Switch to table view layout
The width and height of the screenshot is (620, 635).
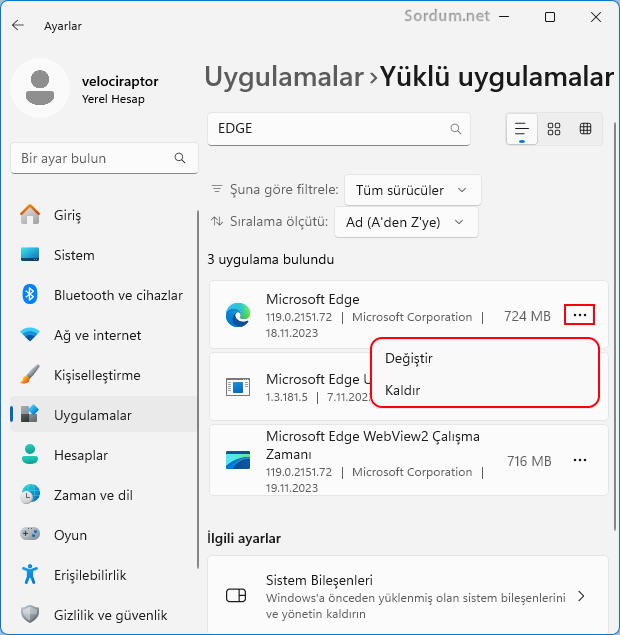point(585,129)
